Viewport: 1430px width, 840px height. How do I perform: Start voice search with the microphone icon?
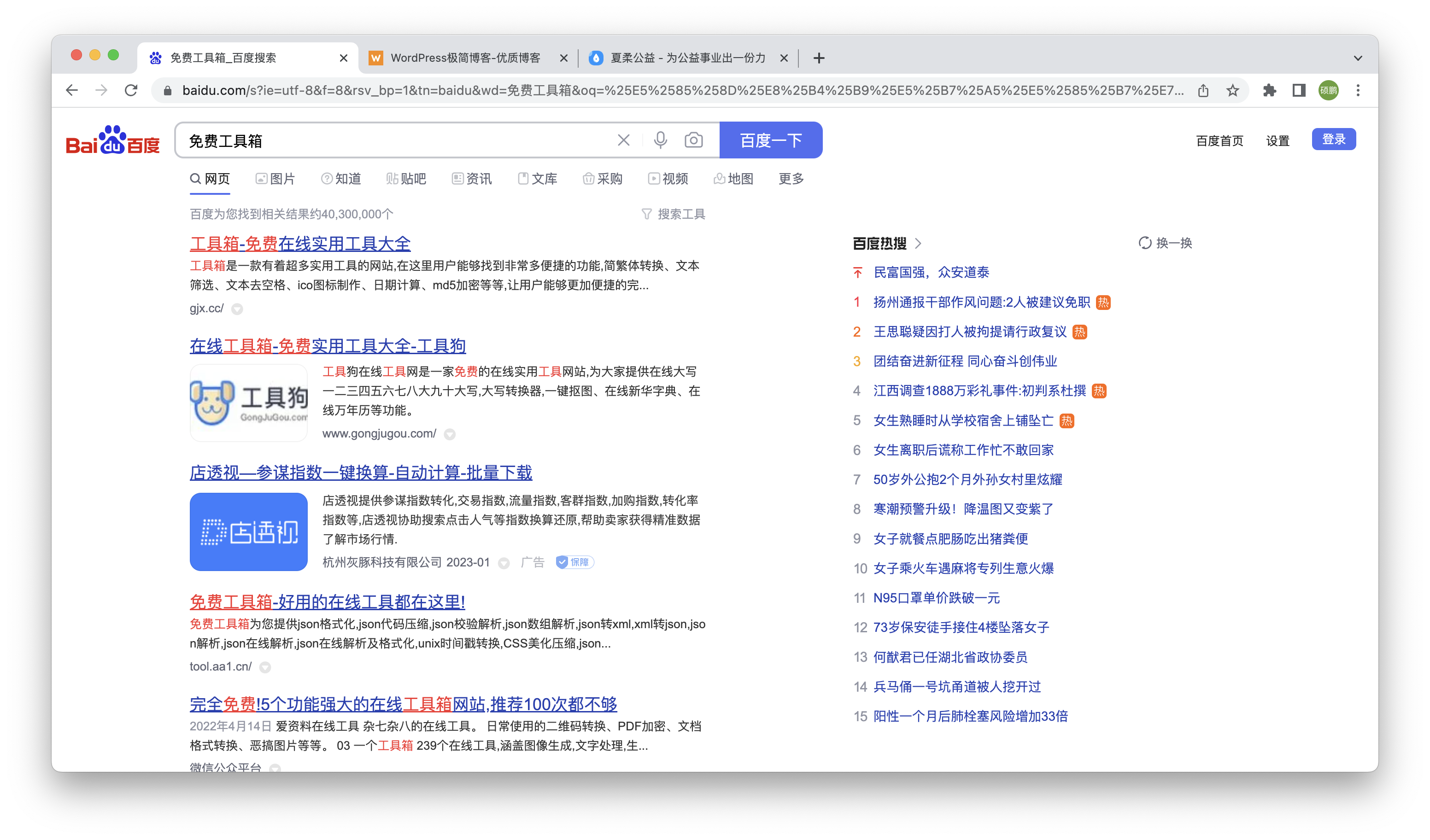660,140
